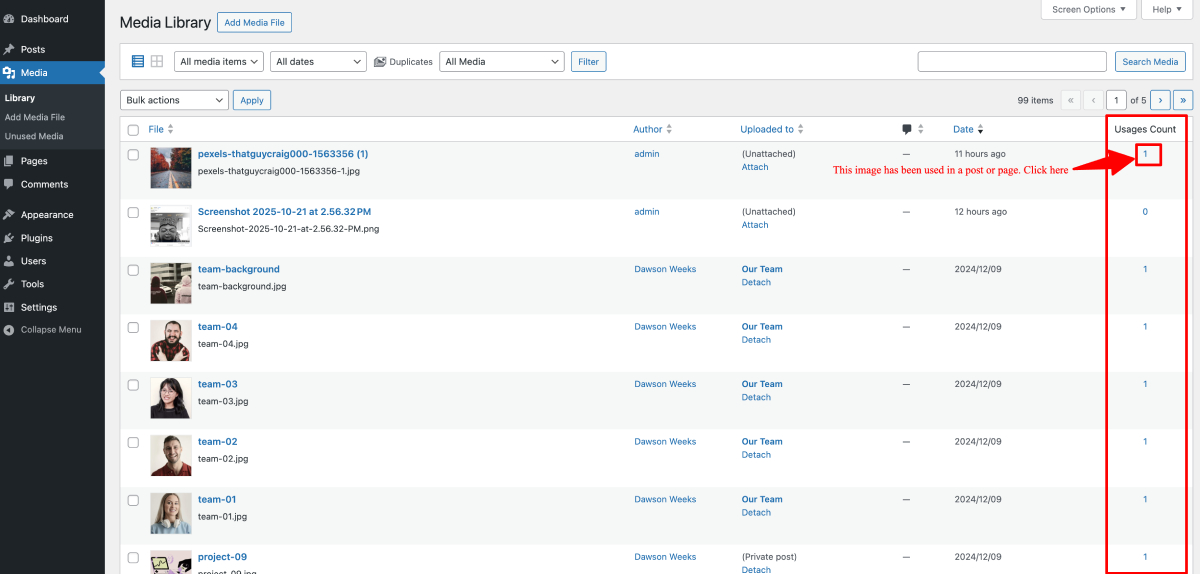Open the team-02 thumbnail image
Viewport: 1200px width, 574px height.
pos(171,456)
